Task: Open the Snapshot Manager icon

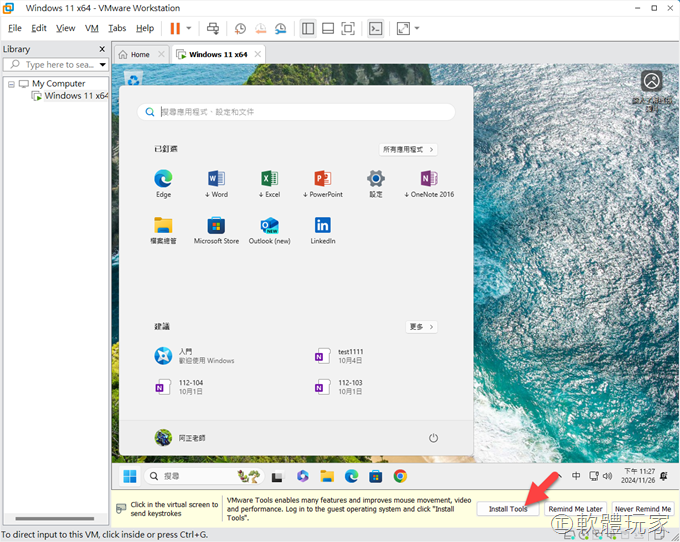Action: tap(281, 28)
